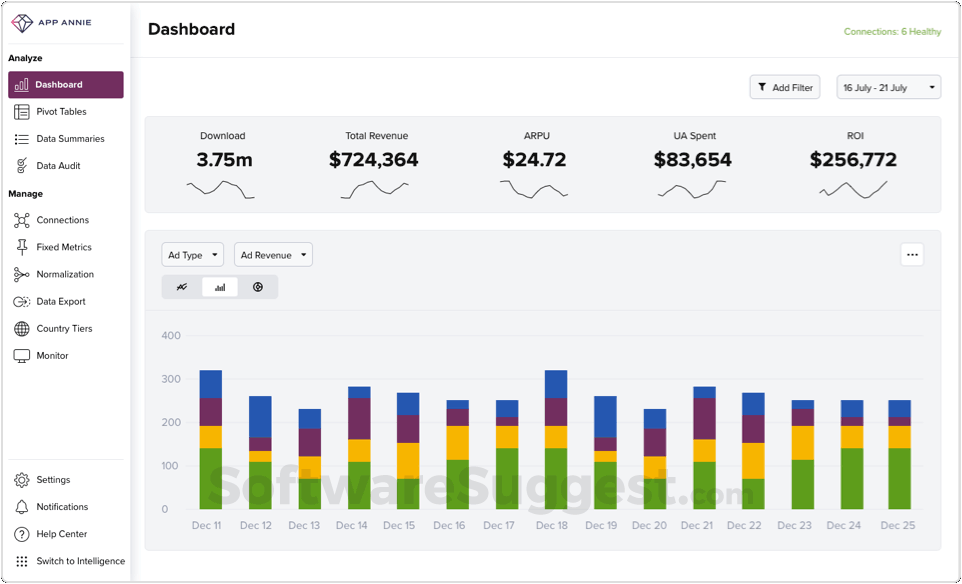The width and height of the screenshot is (962, 584).
Task: Open the Connections: 6 Healthy link
Action: (x=891, y=31)
